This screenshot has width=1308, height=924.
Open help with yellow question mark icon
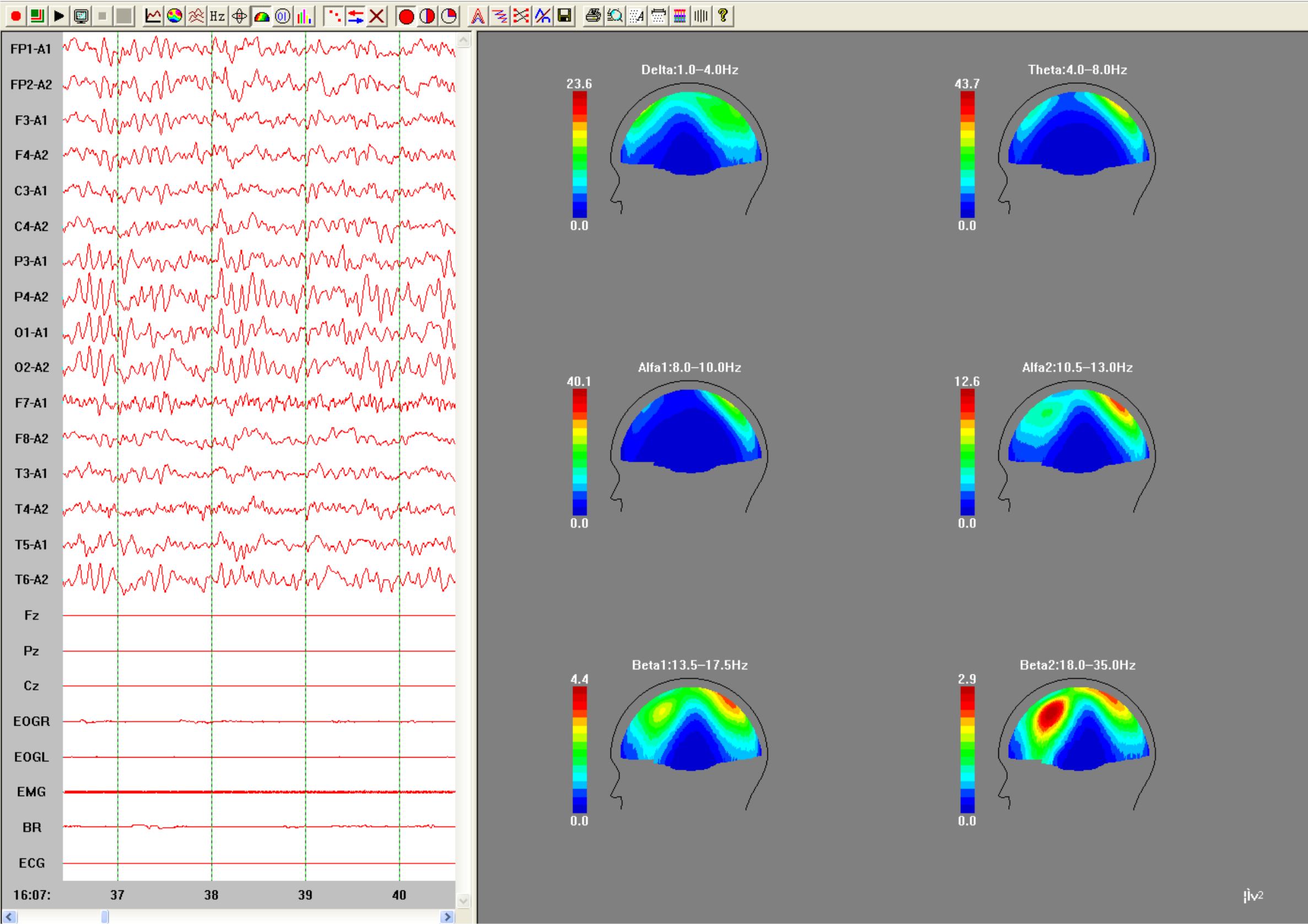[723, 16]
